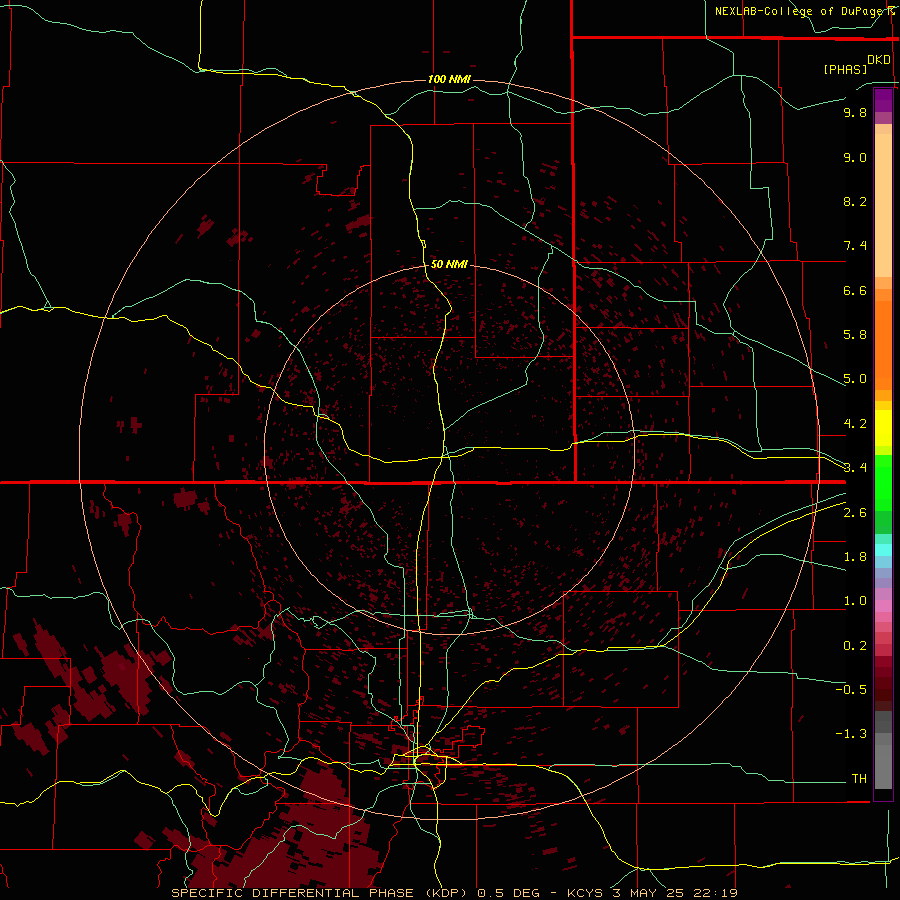Click the [PHAS] legend unit label

point(845,69)
